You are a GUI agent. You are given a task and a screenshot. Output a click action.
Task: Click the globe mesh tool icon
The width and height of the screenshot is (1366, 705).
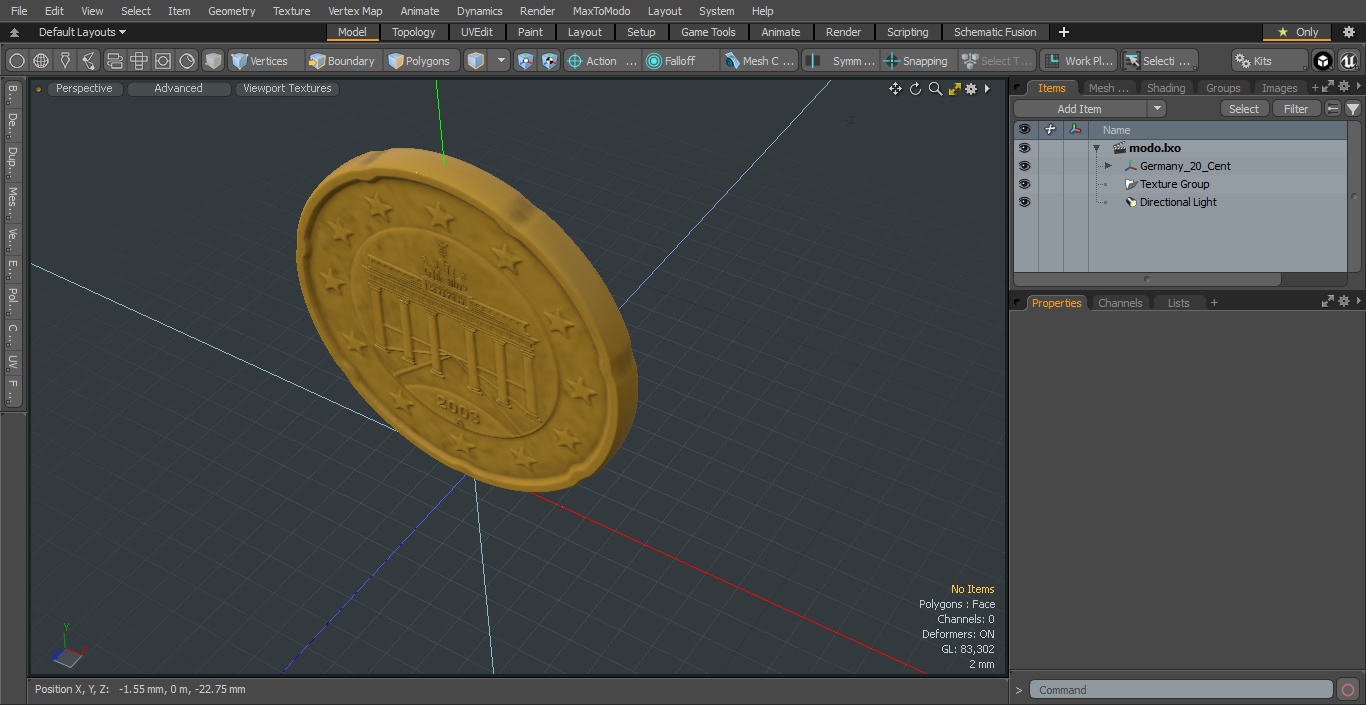point(41,61)
